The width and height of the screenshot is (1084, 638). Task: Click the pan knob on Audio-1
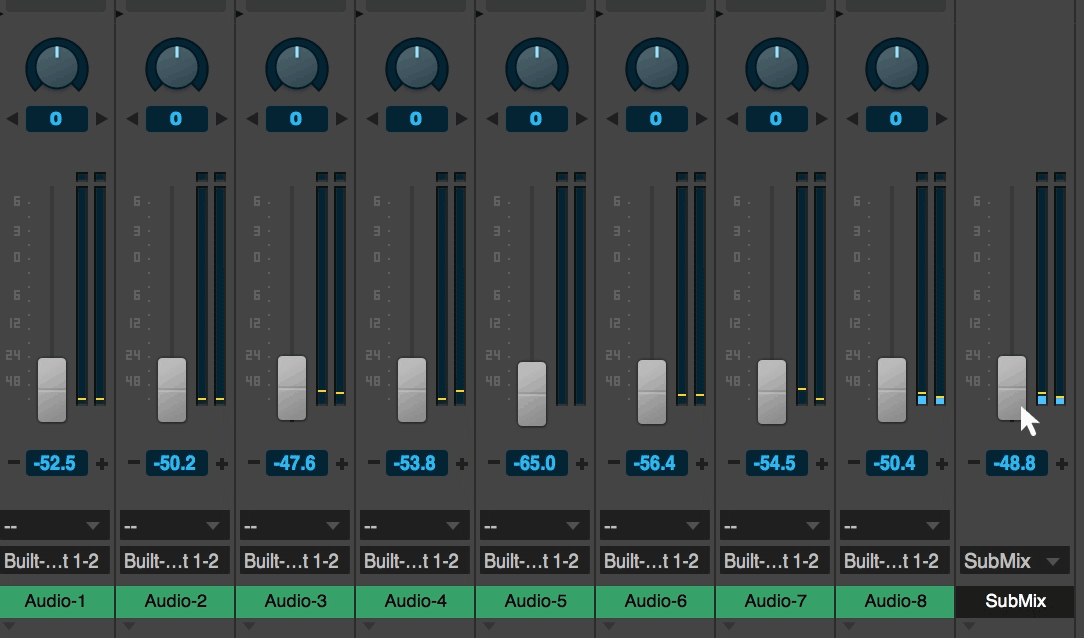point(56,67)
